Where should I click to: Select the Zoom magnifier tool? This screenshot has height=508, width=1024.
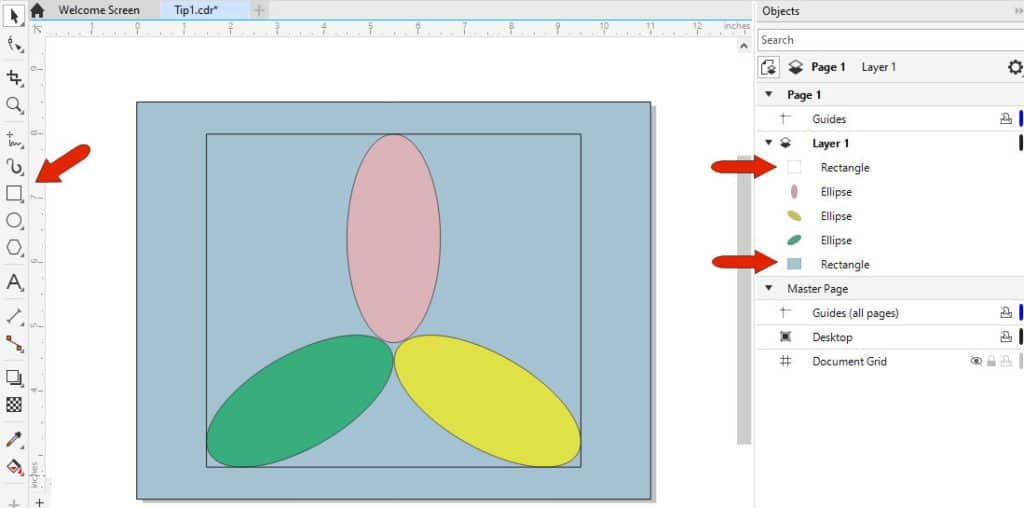click(x=14, y=105)
